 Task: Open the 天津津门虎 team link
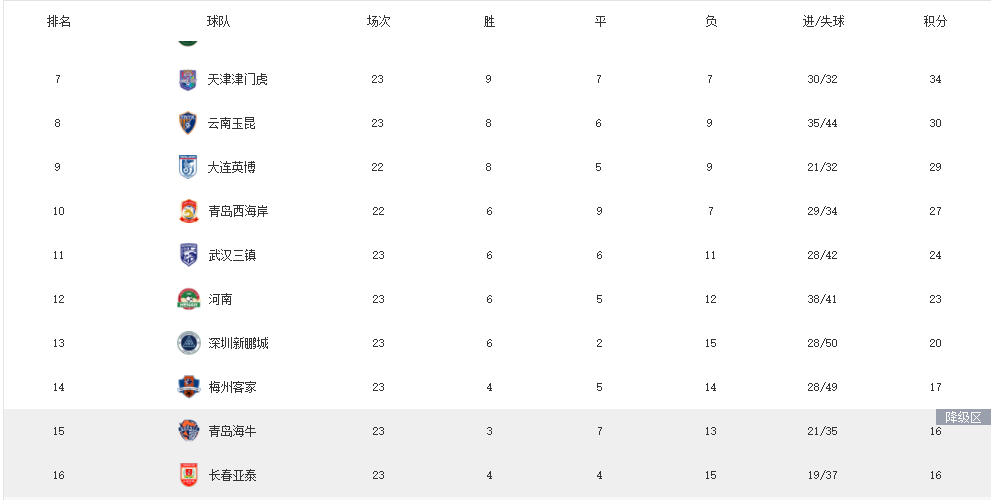pyautogui.click(x=237, y=80)
